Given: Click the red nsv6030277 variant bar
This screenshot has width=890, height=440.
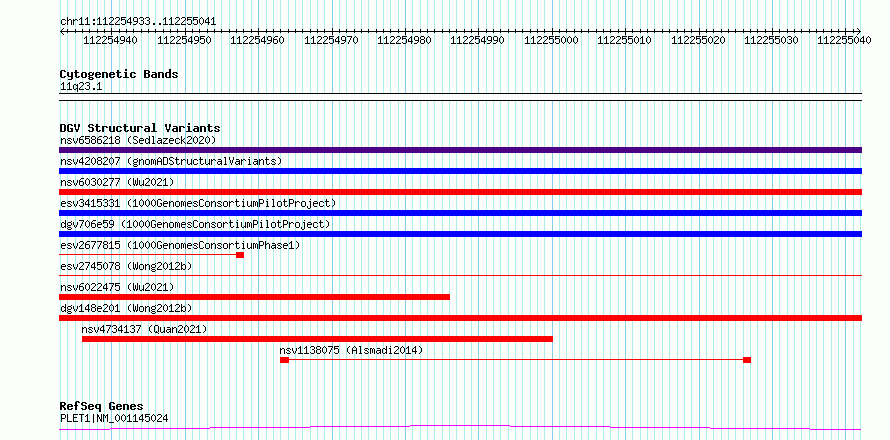Looking at the screenshot, I should 460,192.
